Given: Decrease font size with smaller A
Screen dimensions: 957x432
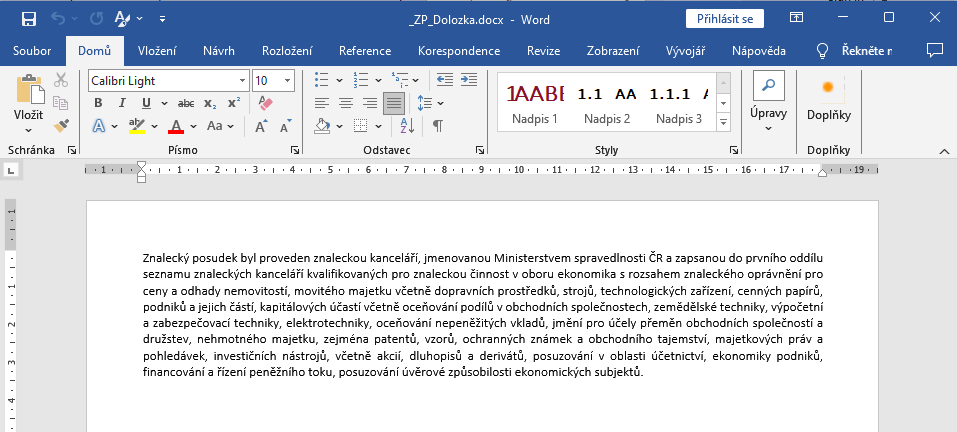Looking at the screenshot, I should coord(285,126).
